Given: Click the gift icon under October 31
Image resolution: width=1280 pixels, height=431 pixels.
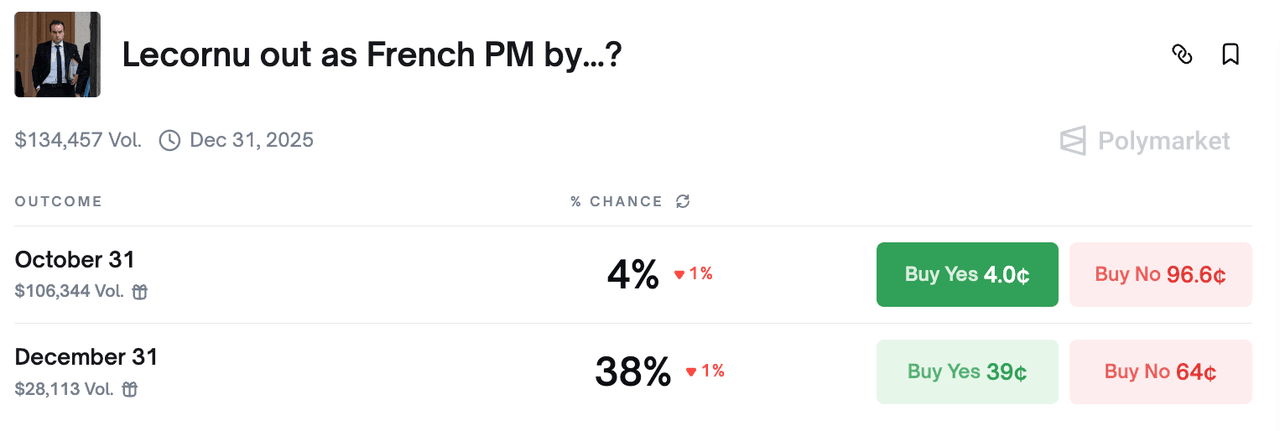Looking at the screenshot, I should click(141, 292).
